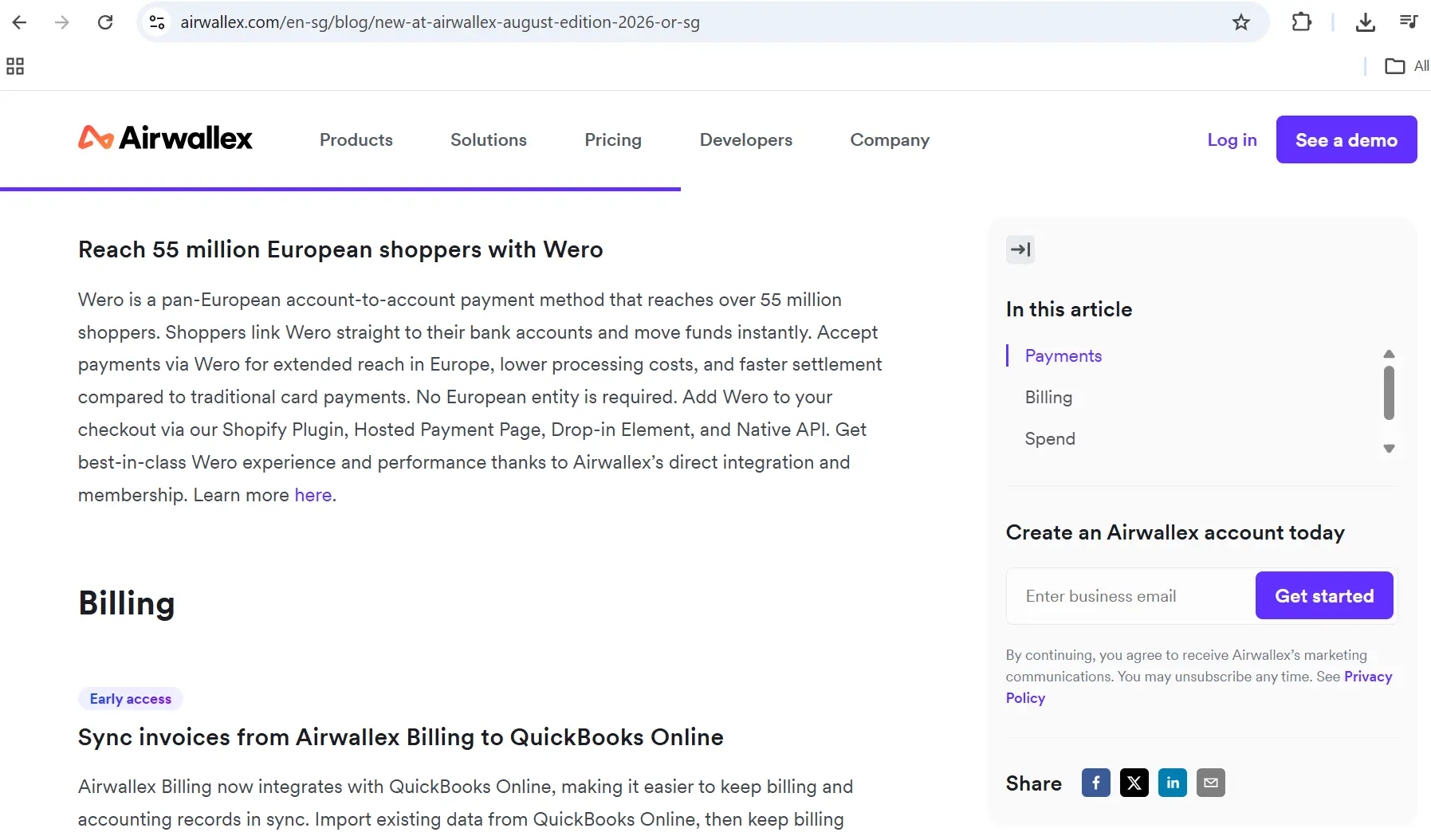Click the article contents scrollbar thumb

click(1389, 392)
